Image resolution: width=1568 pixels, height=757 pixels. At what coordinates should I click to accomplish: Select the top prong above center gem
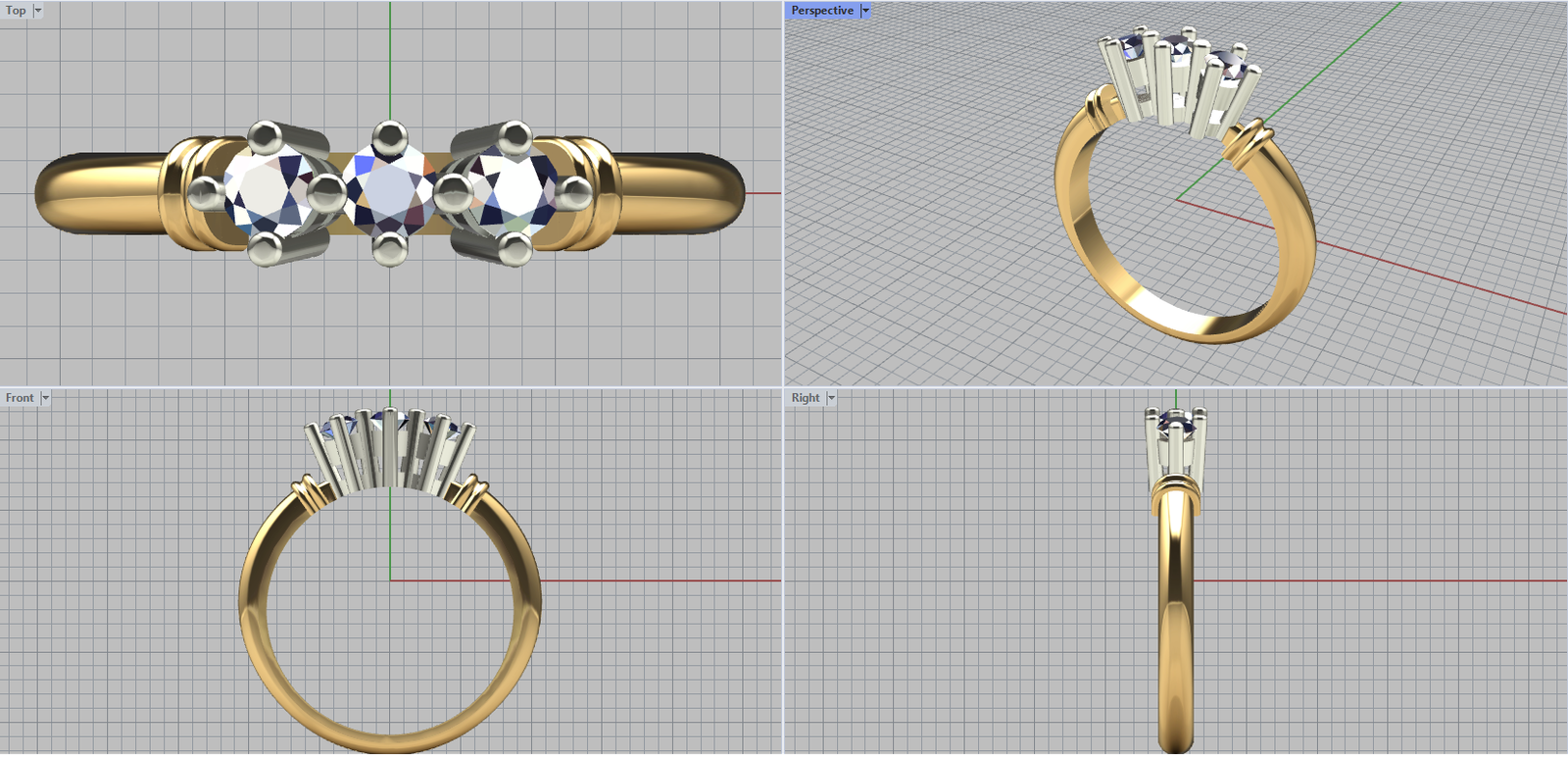(x=390, y=136)
